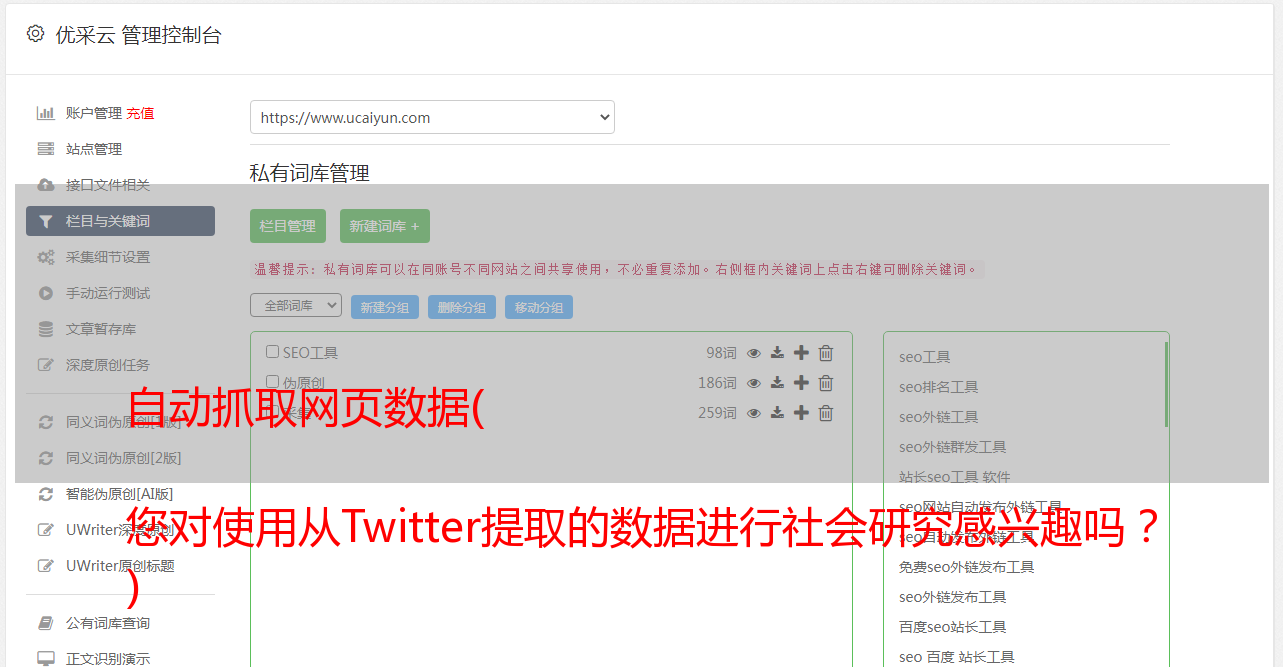Click the server icon for 站点管理
1283x667 pixels.
(46, 149)
